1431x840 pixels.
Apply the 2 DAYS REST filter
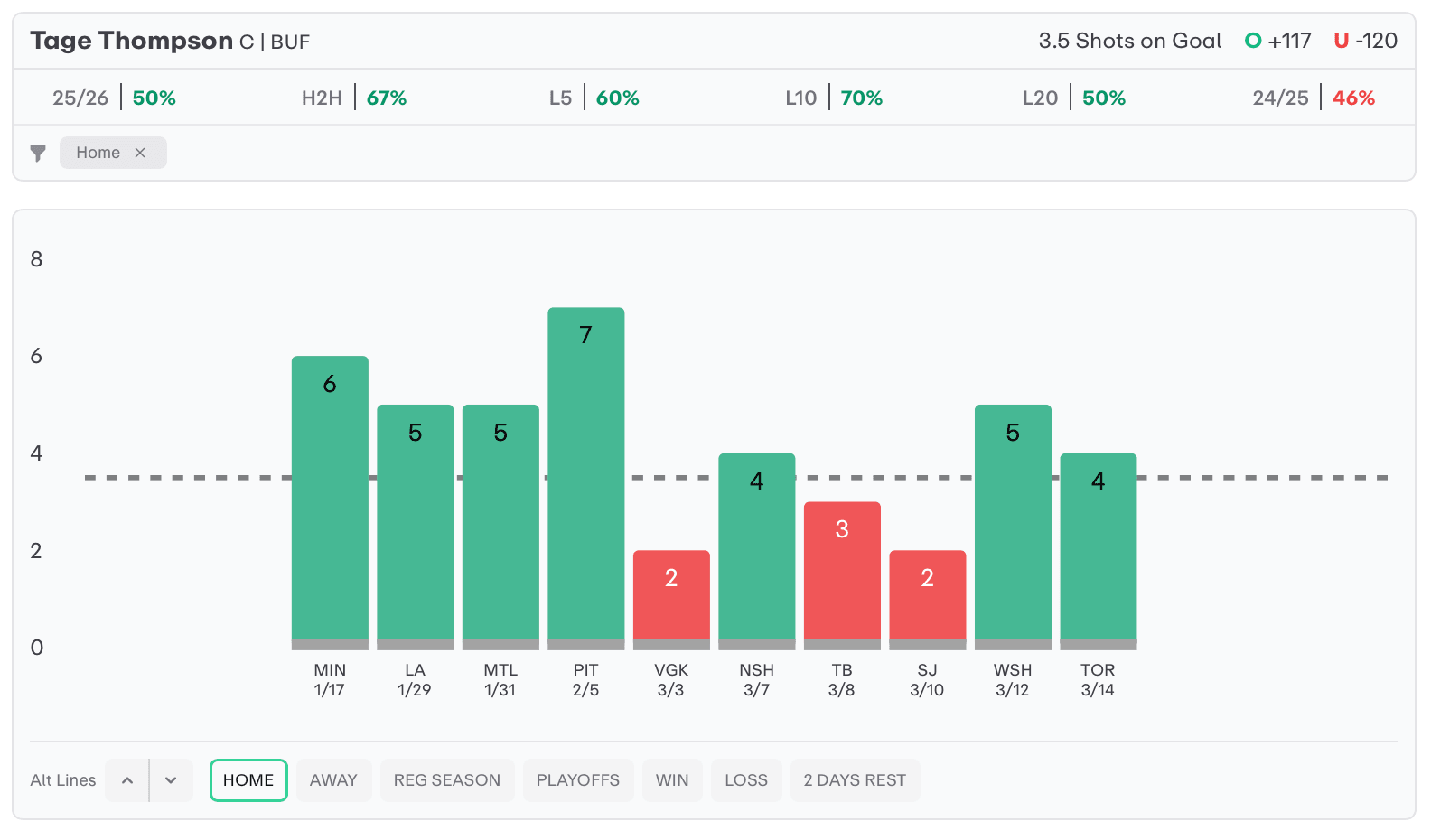coord(855,780)
